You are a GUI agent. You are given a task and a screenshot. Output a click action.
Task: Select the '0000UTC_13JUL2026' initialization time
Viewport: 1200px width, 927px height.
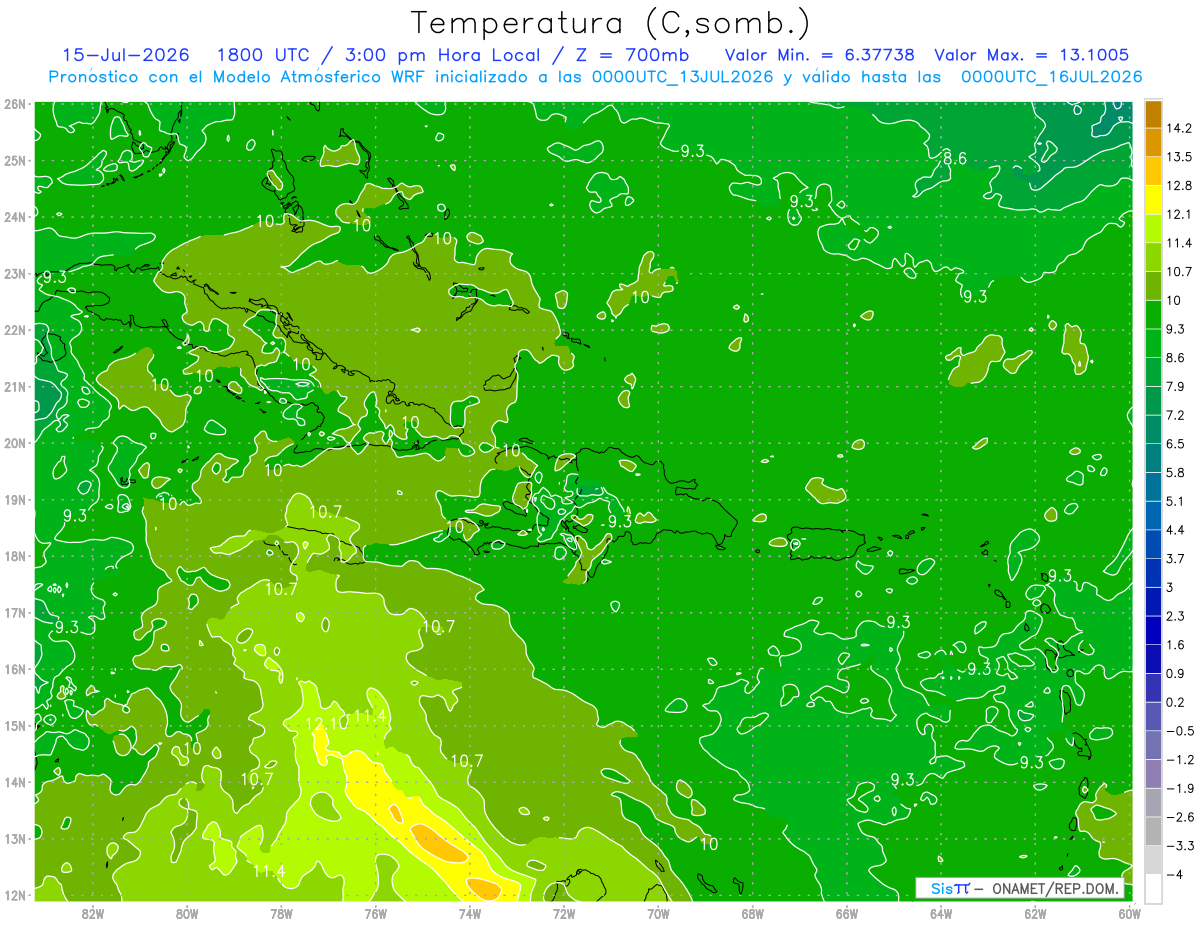(683, 76)
